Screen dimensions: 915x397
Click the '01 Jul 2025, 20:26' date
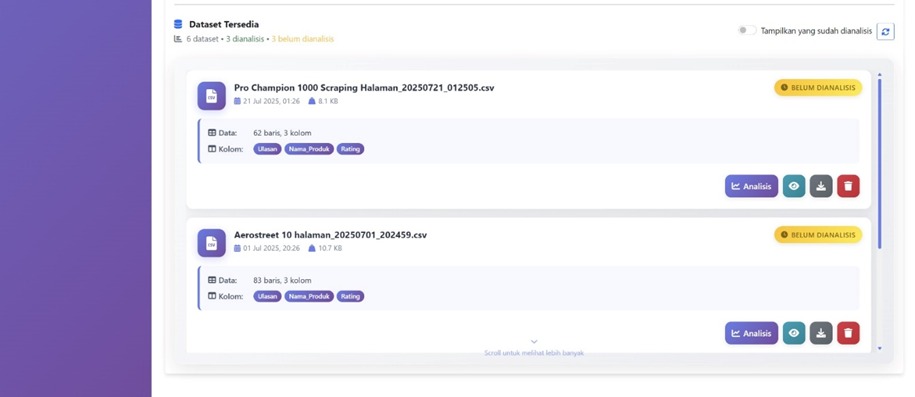[271, 248]
